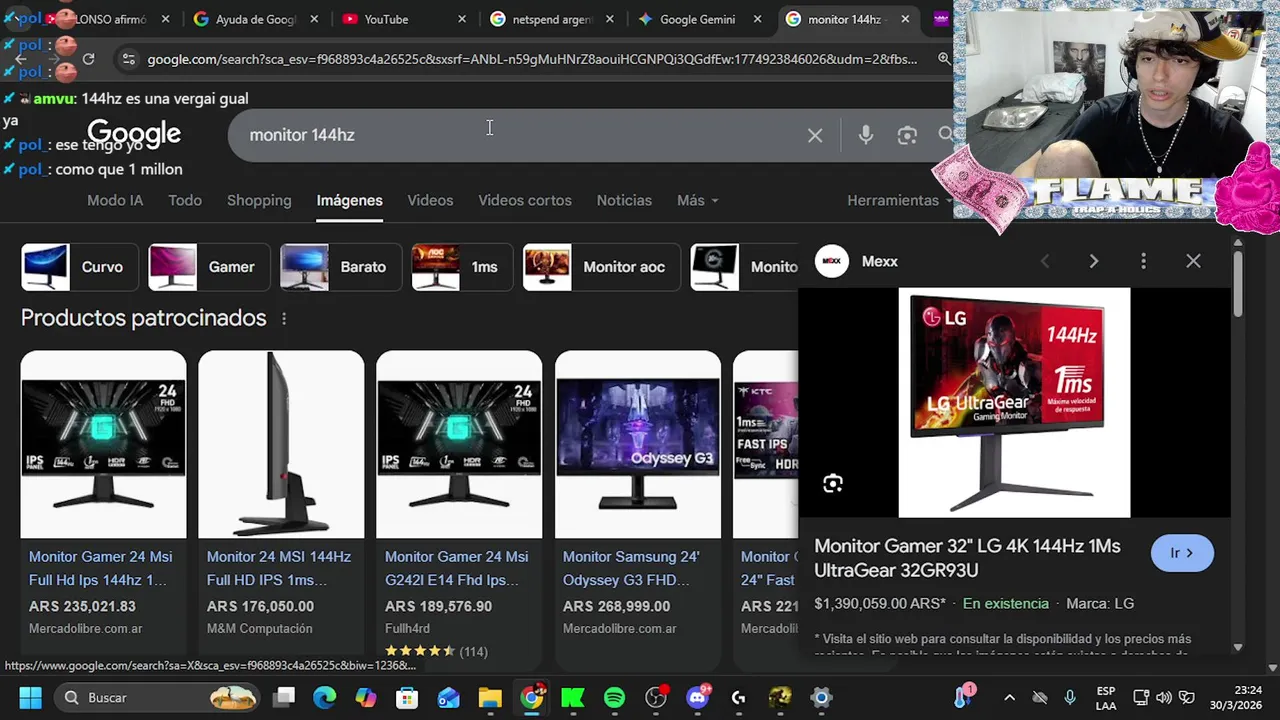Open Monitor Gamer 24 Msi G242l E14 link
Screen dimensions: 1280x720
(459, 568)
